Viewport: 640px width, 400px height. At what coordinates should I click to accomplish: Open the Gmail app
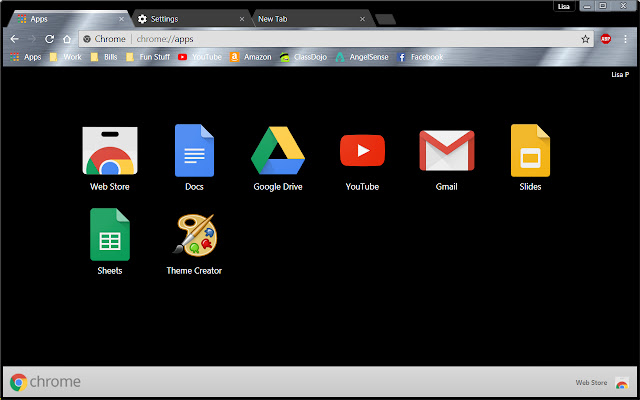tap(447, 160)
